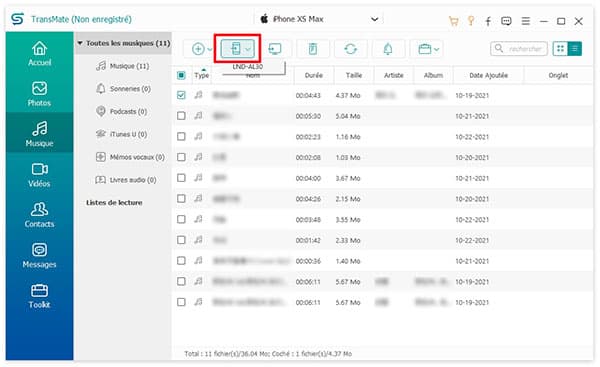Check the 00:01:42 song checkbox
Screen dimensions: 600x367
click(181, 240)
